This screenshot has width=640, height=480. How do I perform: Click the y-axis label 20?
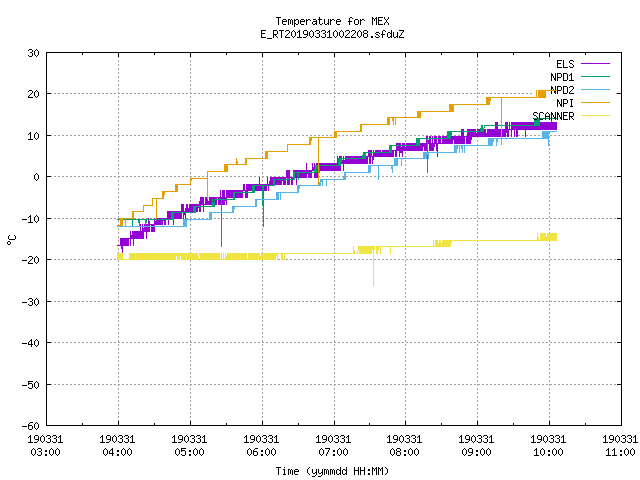pos(33,94)
